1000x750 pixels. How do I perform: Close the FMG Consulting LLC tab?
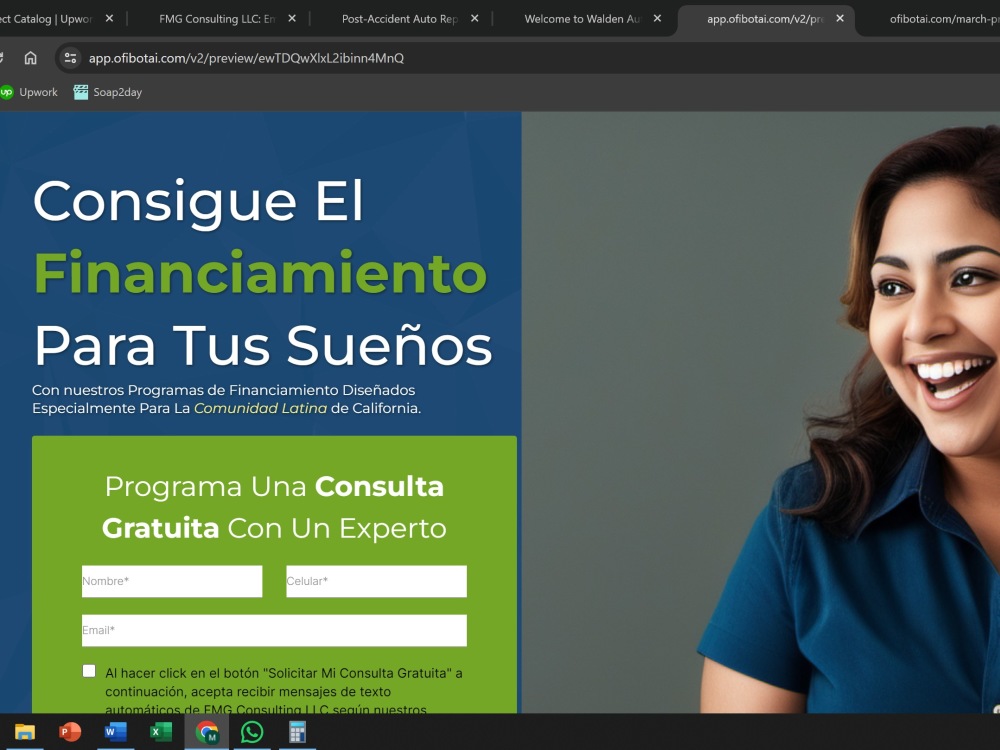[291, 18]
